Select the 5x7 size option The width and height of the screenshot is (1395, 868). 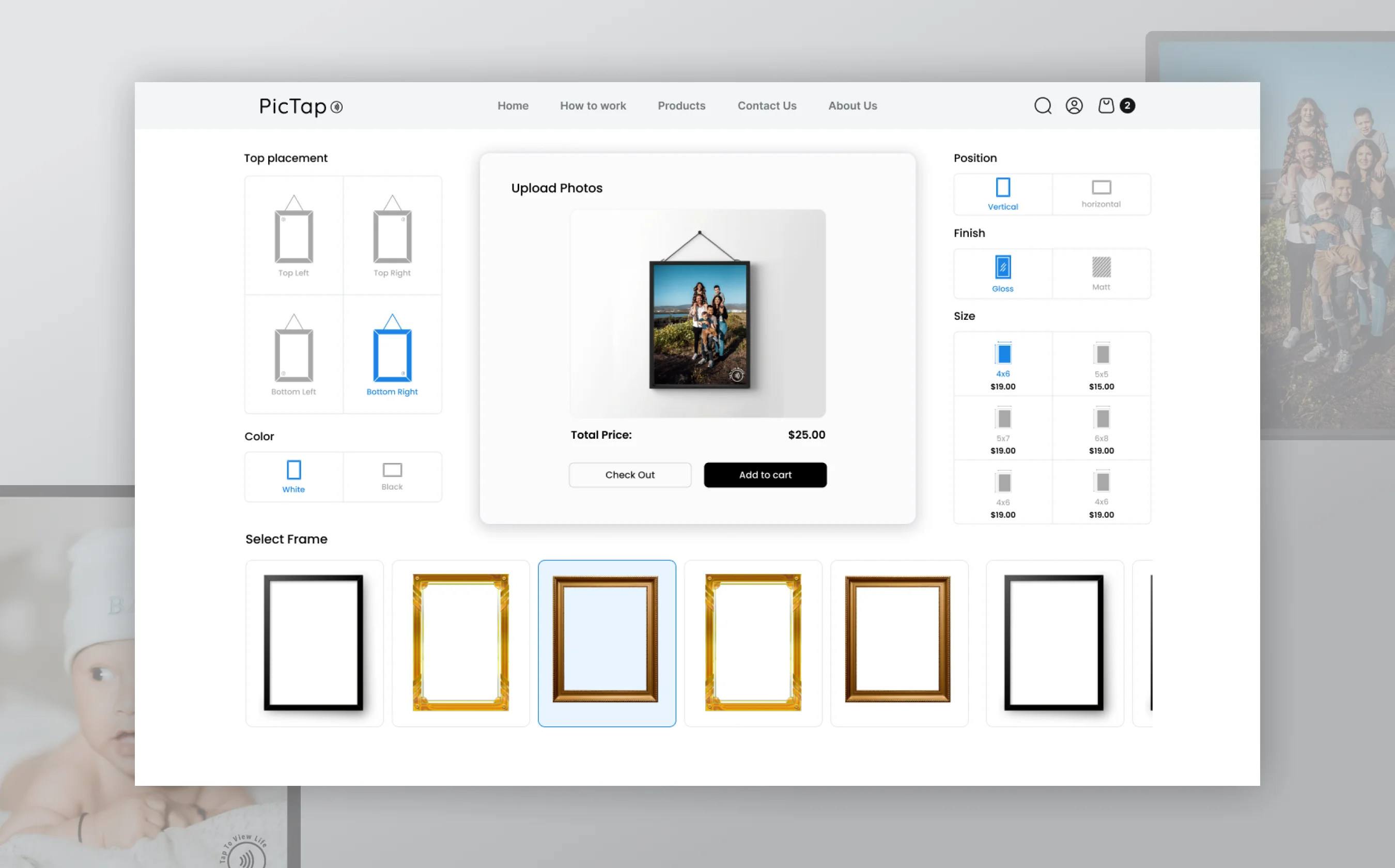(1003, 428)
